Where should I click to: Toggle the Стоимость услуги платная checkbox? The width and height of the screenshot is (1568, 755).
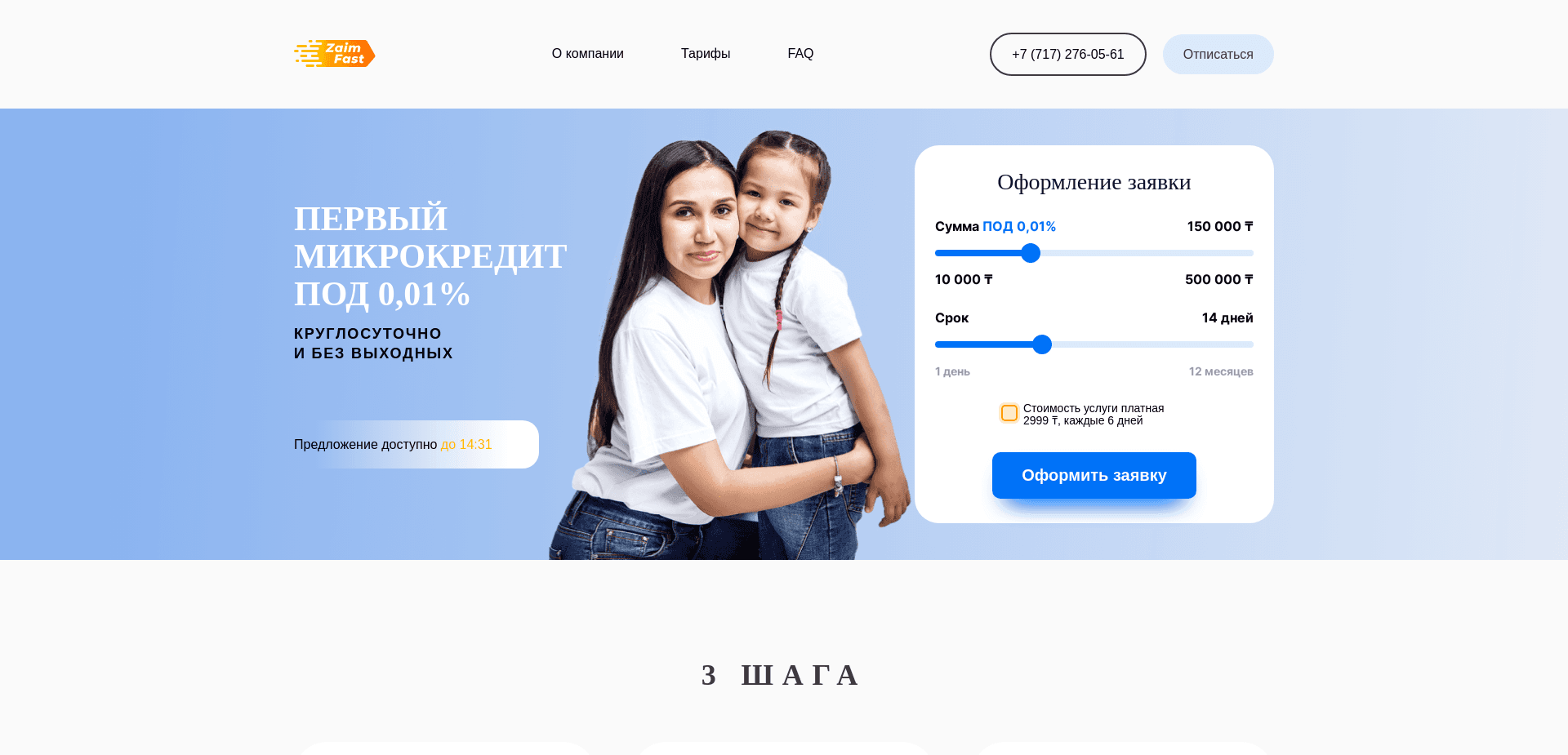point(1009,414)
